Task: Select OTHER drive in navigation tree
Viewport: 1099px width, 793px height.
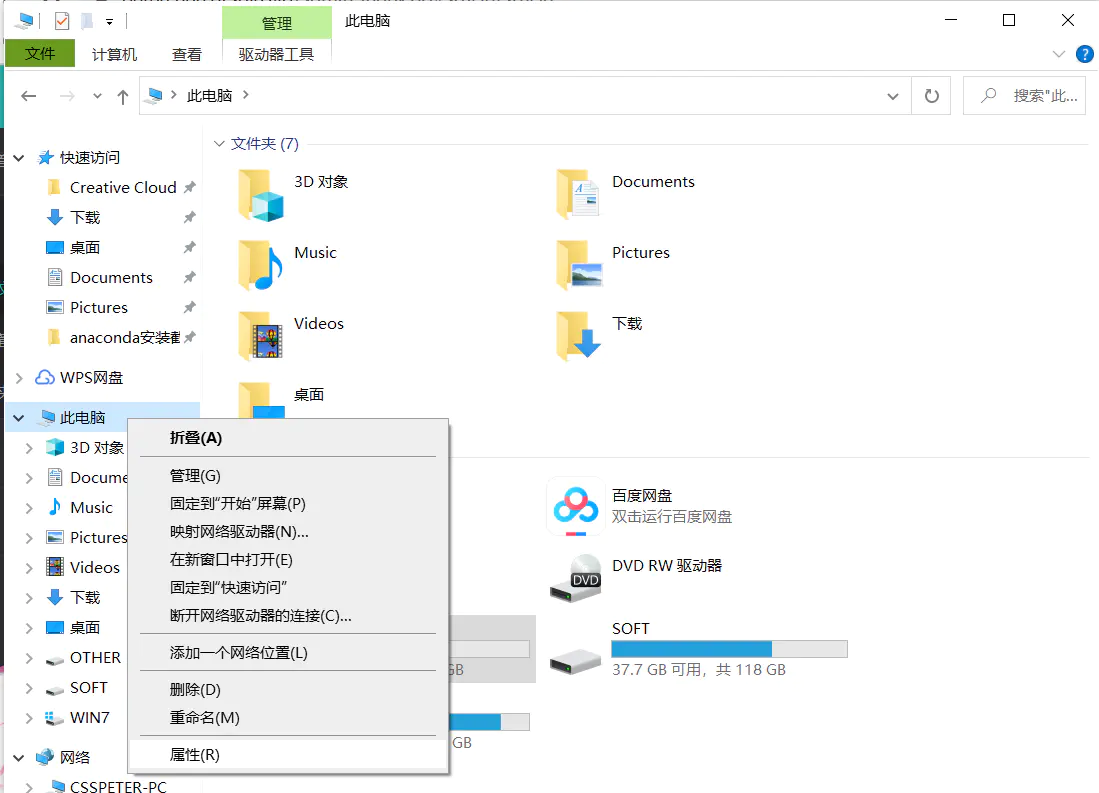Action: point(95,658)
